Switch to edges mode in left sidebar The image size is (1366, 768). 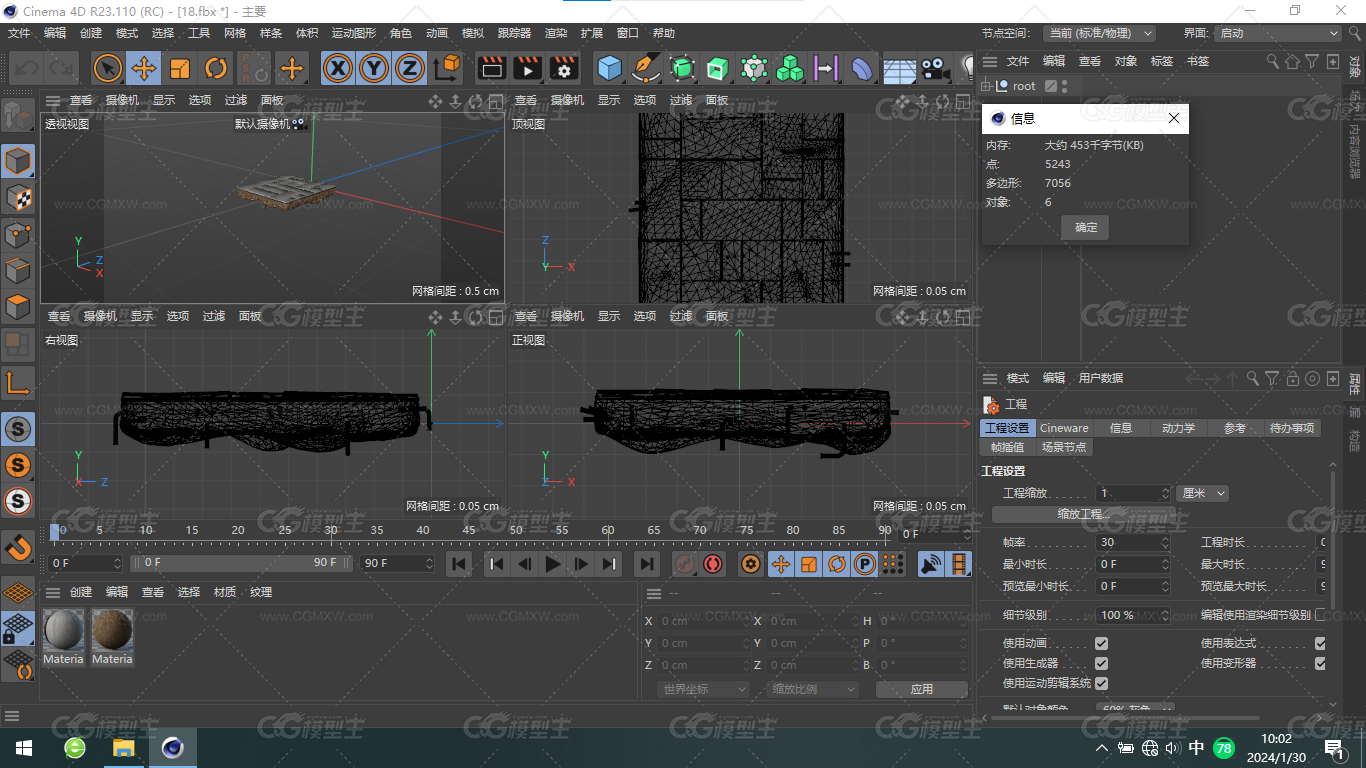pyautogui.click(x=18, y=270)
